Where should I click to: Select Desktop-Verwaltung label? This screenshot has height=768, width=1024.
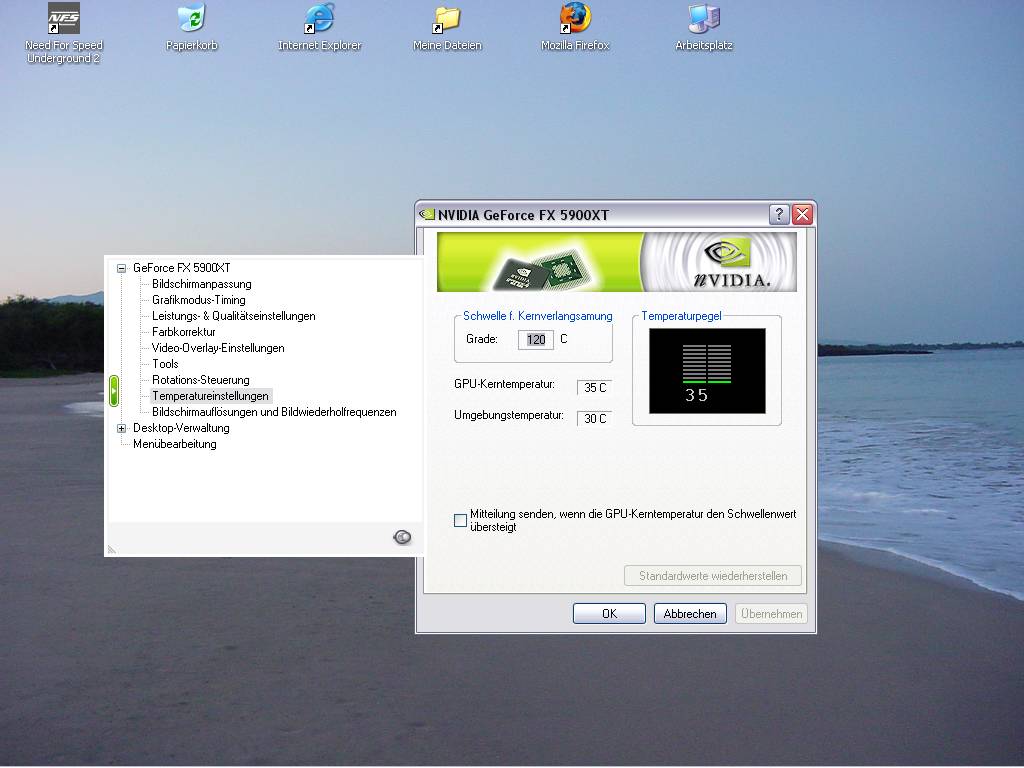tap(181, 428)
